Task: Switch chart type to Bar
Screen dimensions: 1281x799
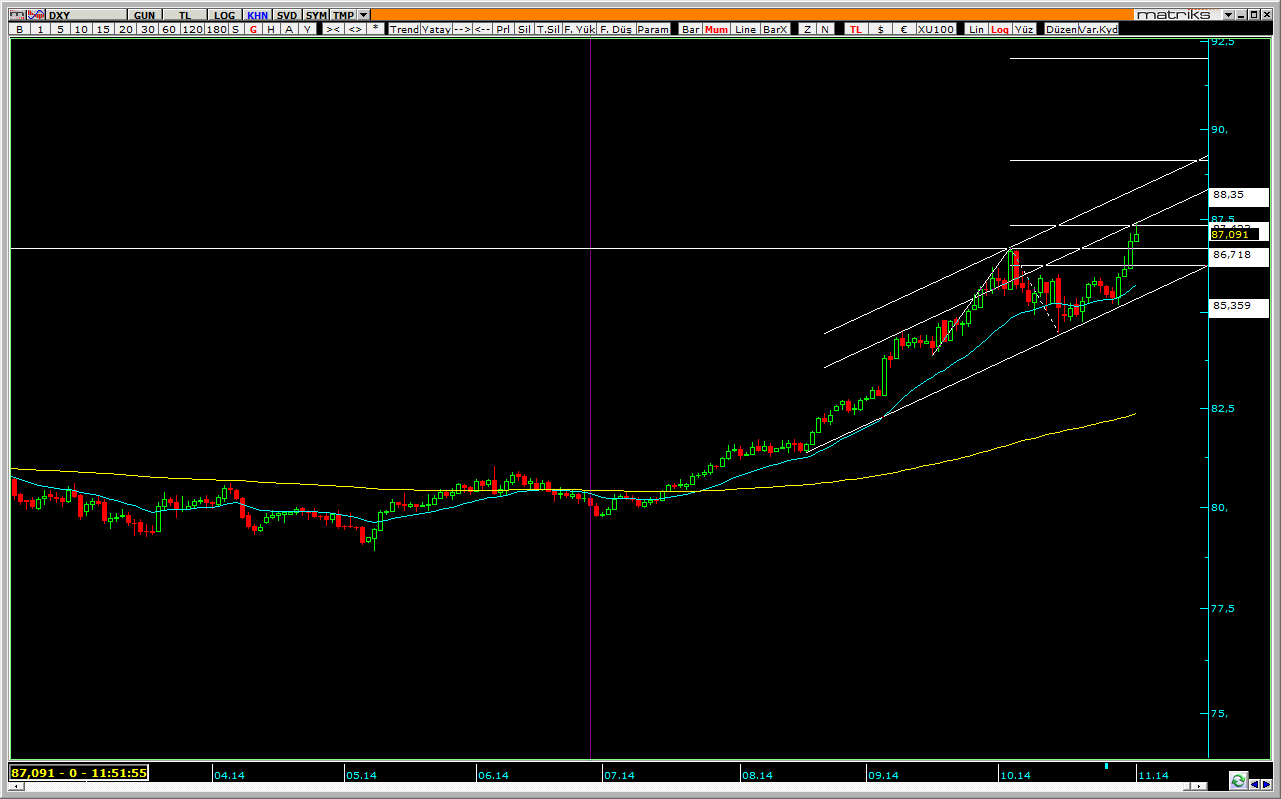Action: pyautogui.click(x=690, y=29)
